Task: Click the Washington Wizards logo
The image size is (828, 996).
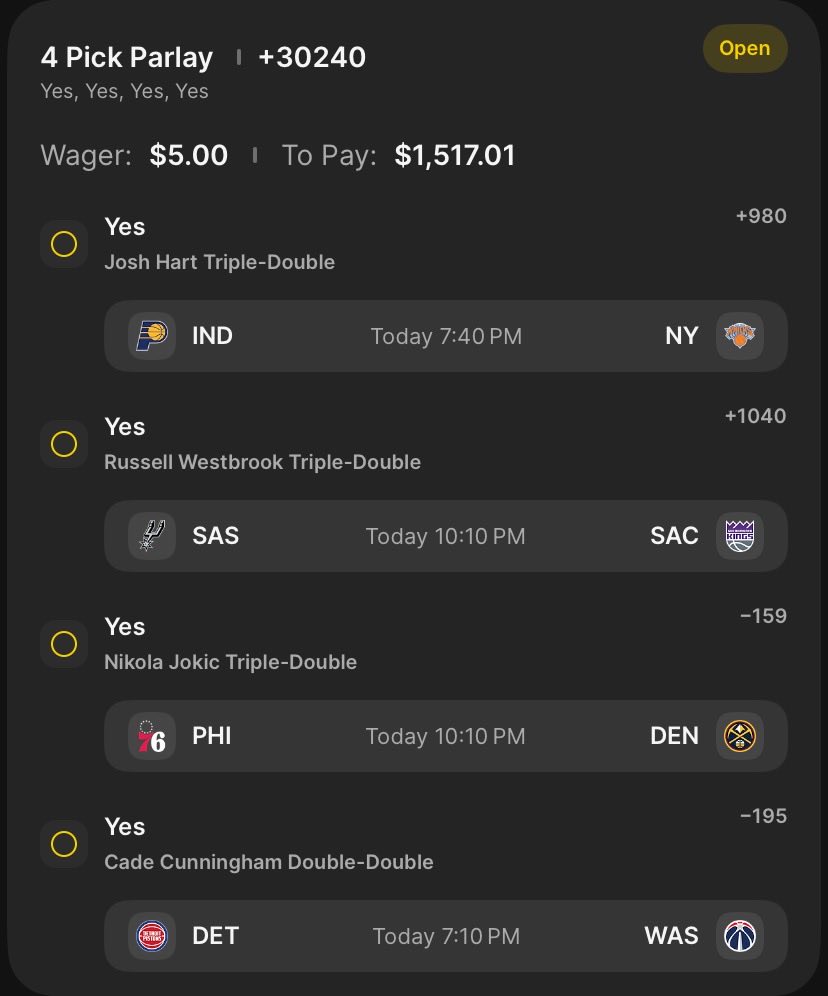Action: pyautogui.click(x=740, y=936)
